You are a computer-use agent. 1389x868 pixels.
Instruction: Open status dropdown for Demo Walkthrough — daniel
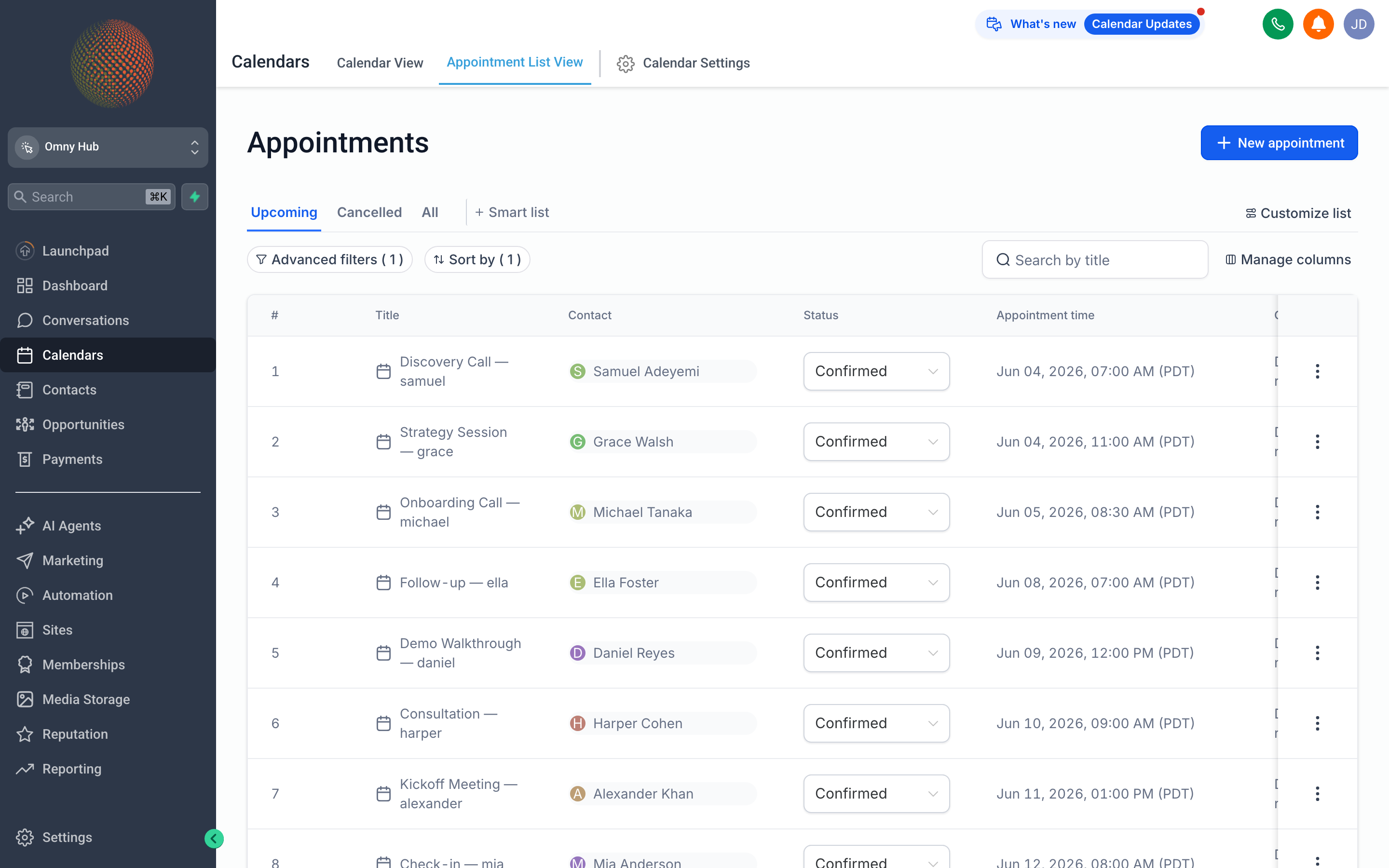876,653
